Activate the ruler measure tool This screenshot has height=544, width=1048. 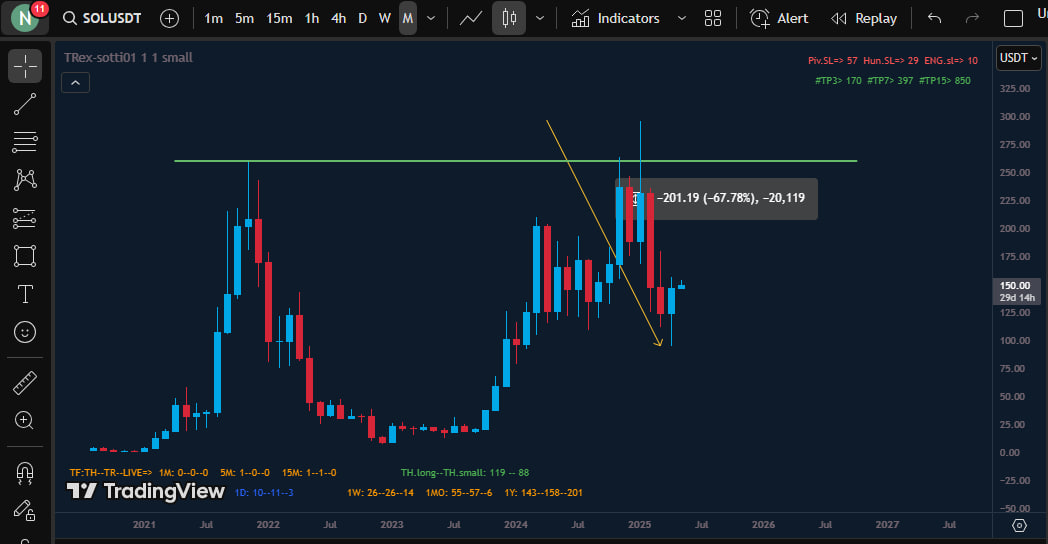[25, 383]
